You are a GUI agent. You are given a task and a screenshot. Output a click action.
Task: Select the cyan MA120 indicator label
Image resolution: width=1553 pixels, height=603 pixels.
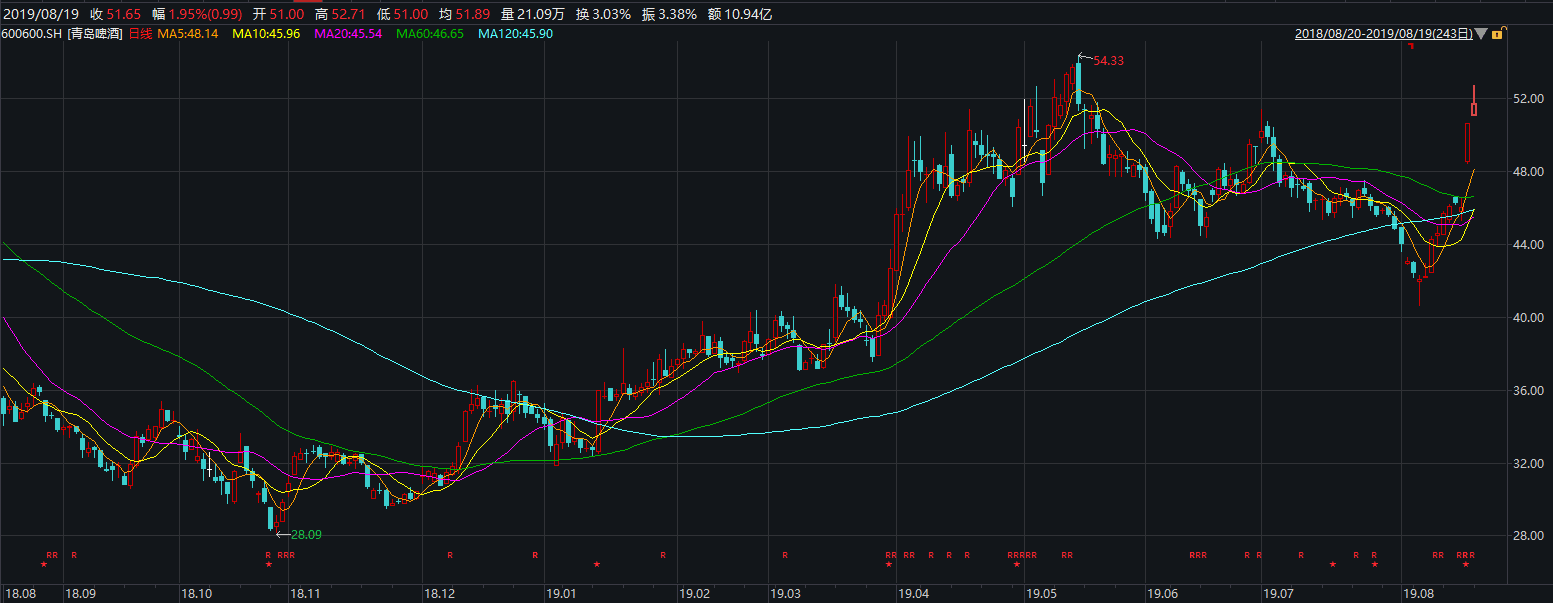[515, 34]
